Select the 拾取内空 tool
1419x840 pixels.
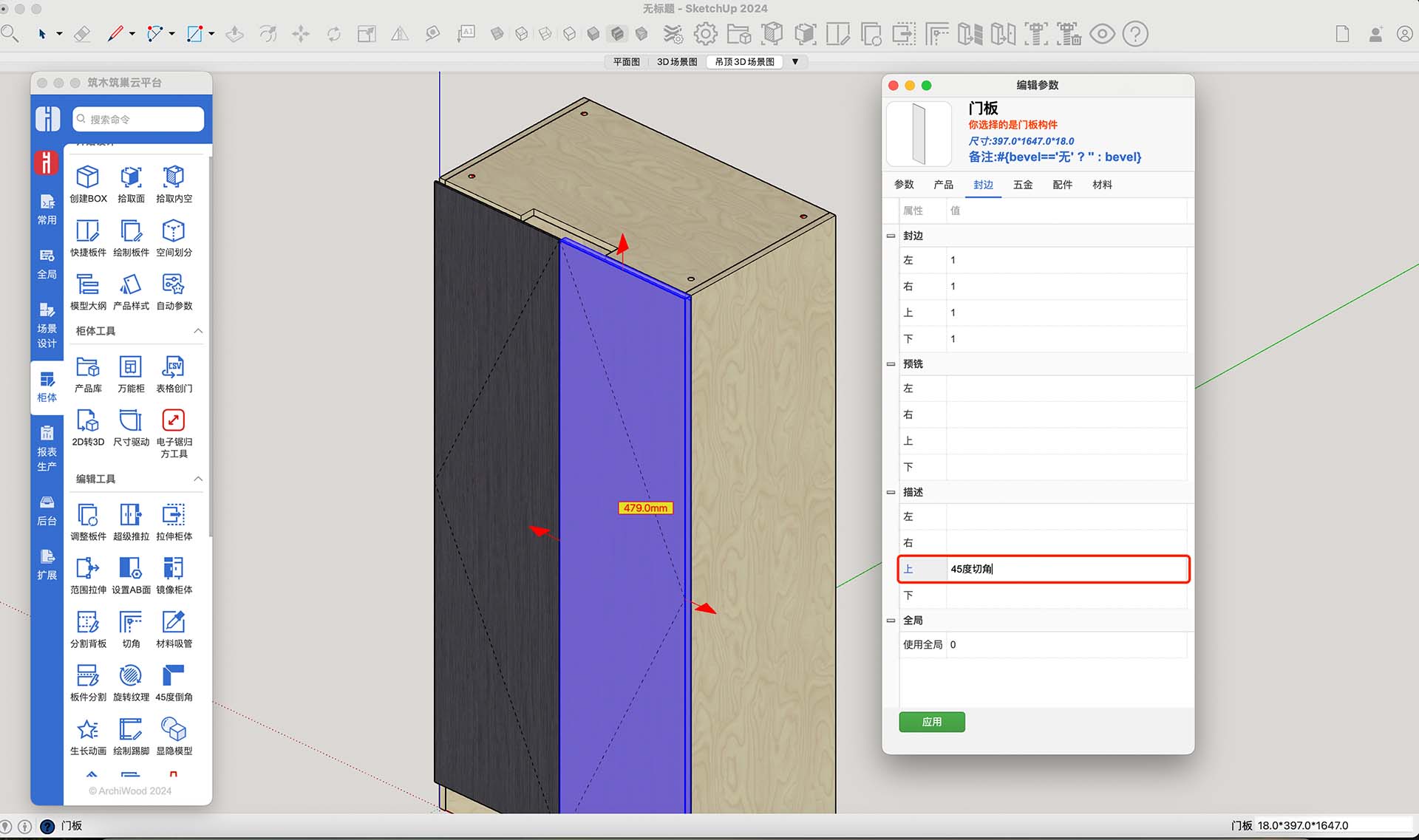pyautogui.click(x=174, y=177)
